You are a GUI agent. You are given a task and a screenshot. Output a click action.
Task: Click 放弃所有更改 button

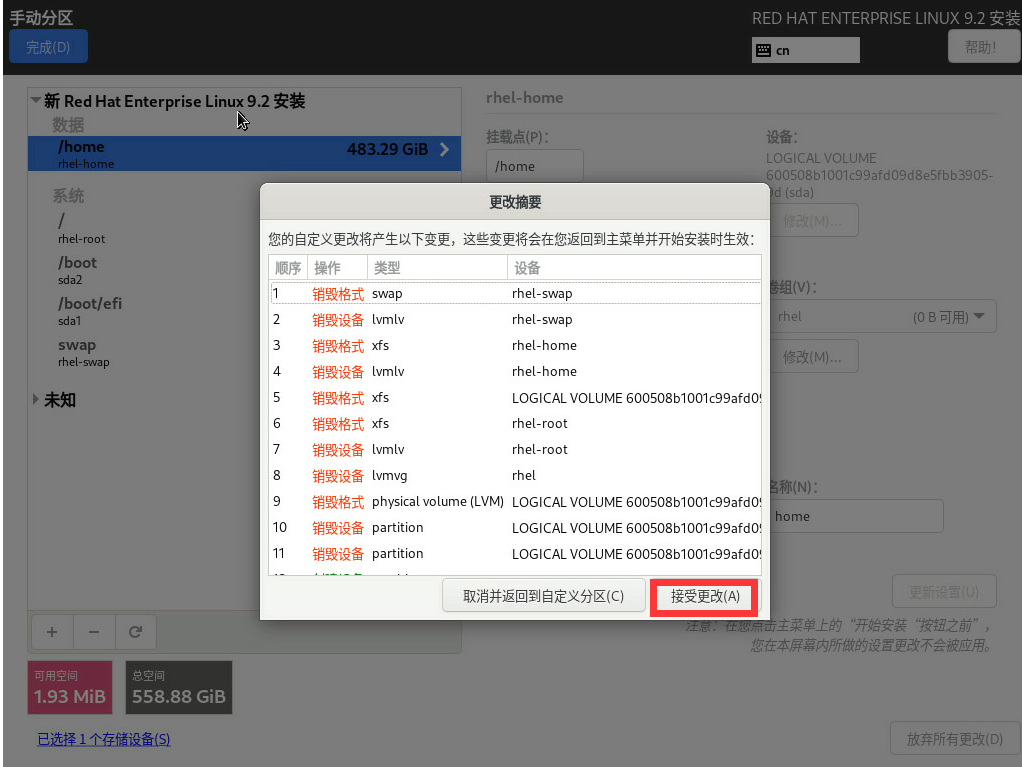[x=954, y=739]
